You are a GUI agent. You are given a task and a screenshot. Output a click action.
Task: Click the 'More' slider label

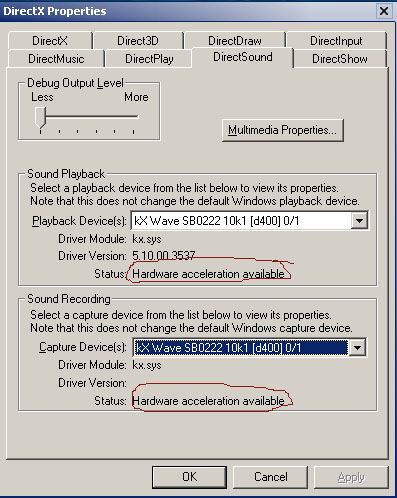pos(136,97)
